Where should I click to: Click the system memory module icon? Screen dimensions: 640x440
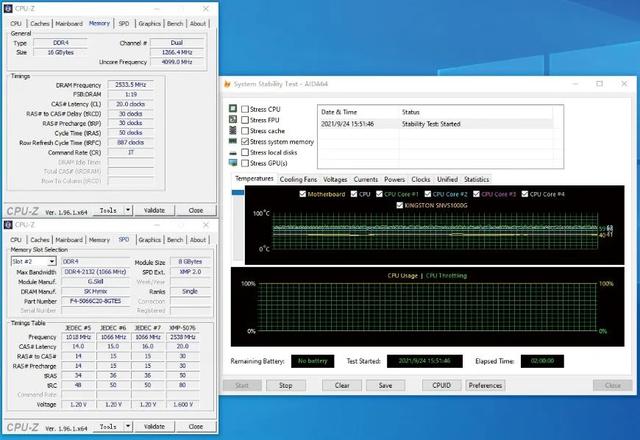[x=233, y=141]
